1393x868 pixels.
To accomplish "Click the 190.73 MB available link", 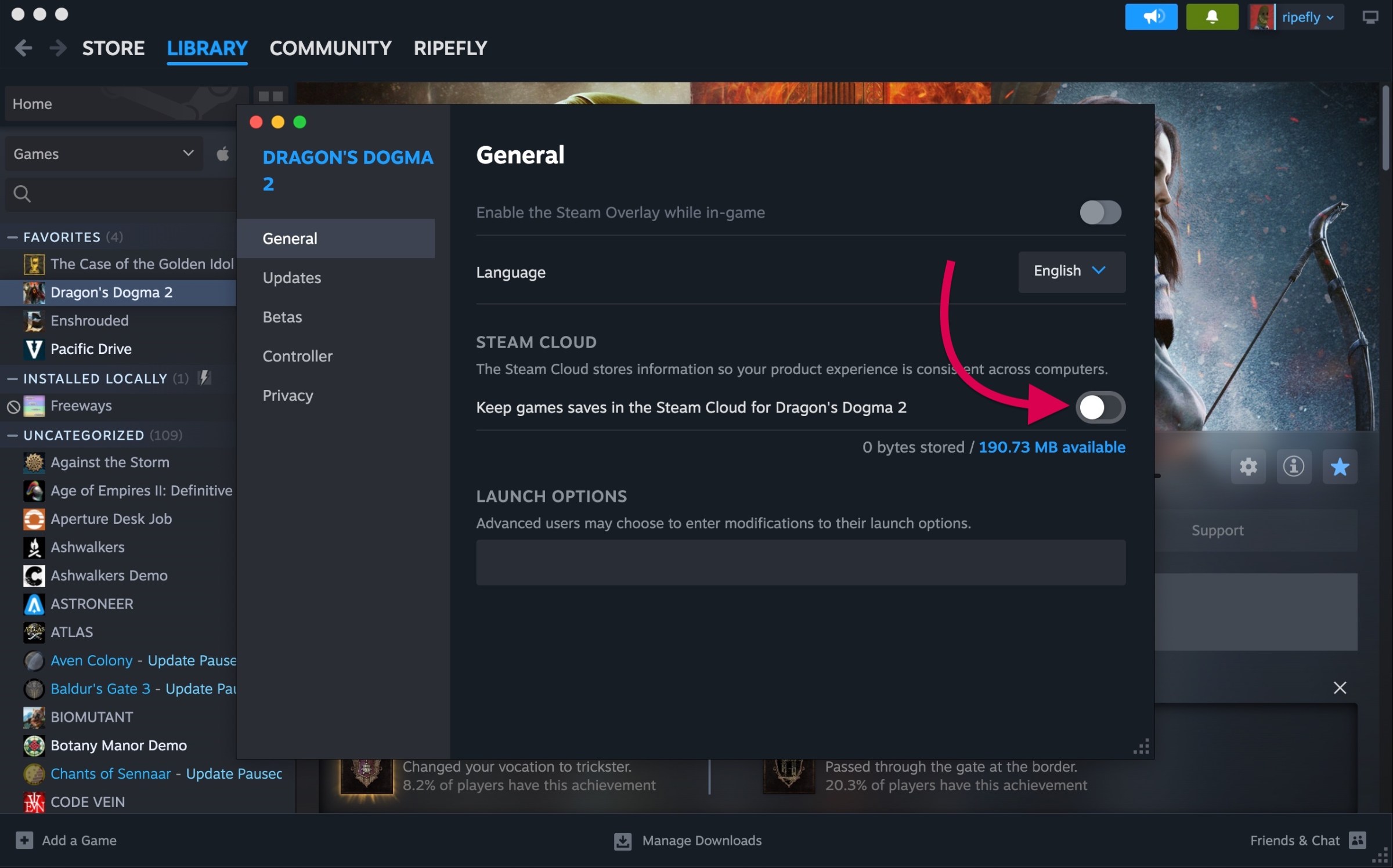I will 1052,447.
